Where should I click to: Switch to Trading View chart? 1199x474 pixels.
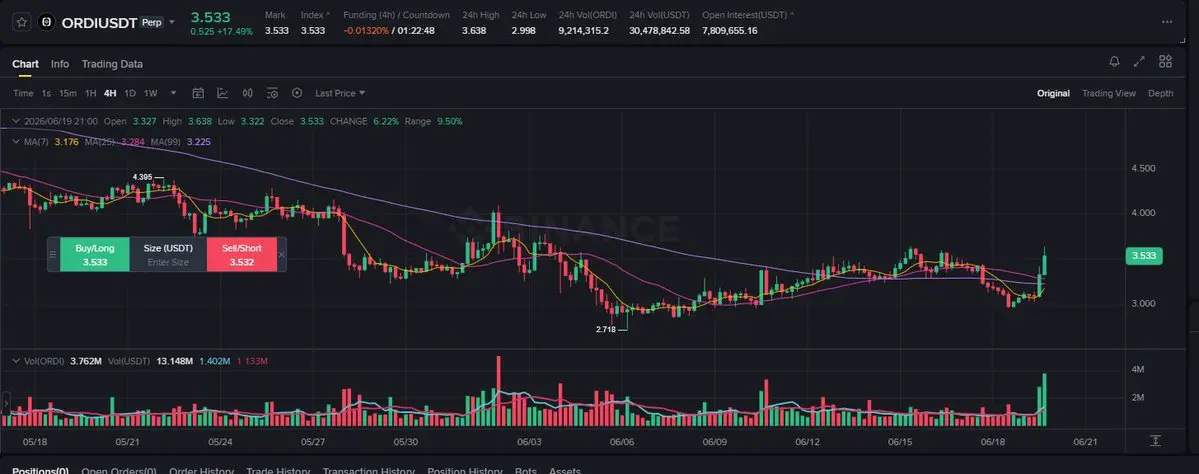[1109, 93]
